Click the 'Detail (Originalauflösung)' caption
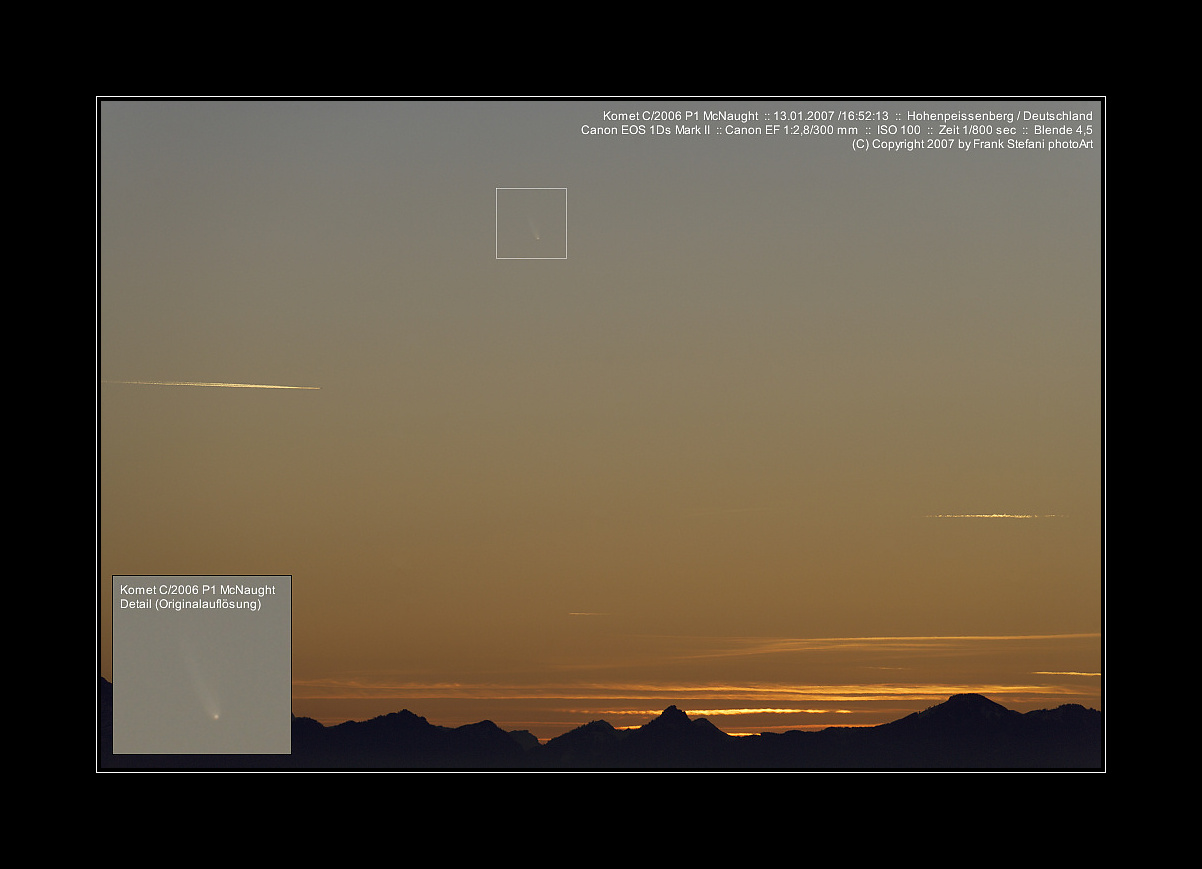 coord(190,604)
